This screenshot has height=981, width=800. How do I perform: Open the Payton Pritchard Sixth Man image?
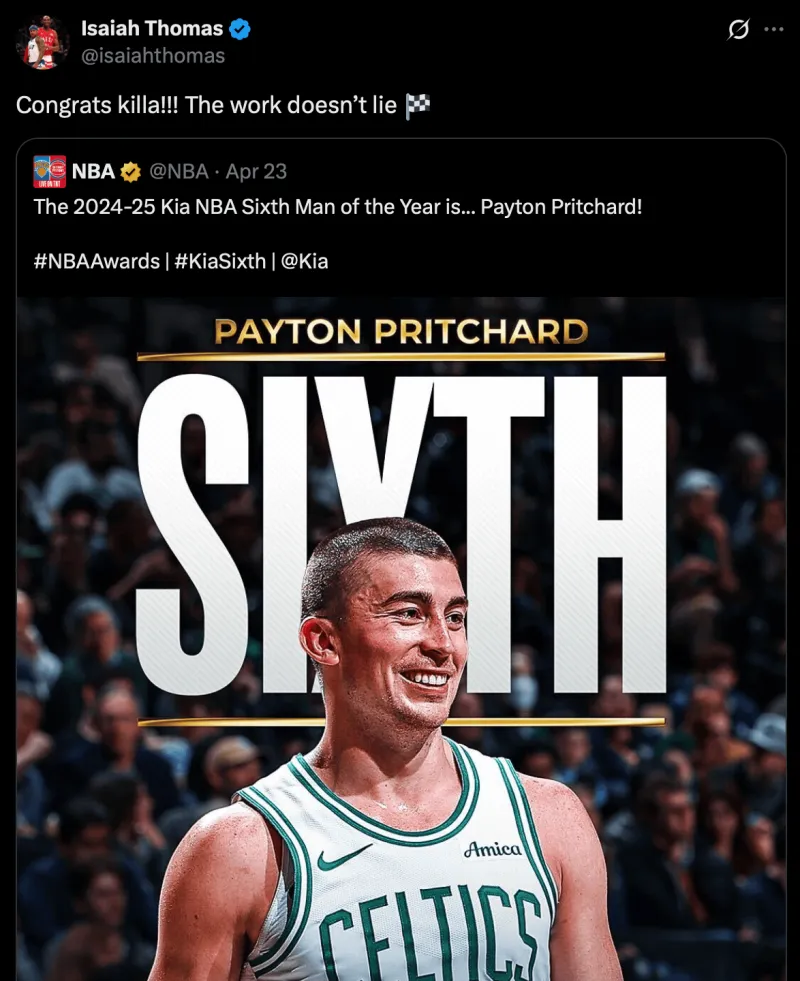point(401,638)
